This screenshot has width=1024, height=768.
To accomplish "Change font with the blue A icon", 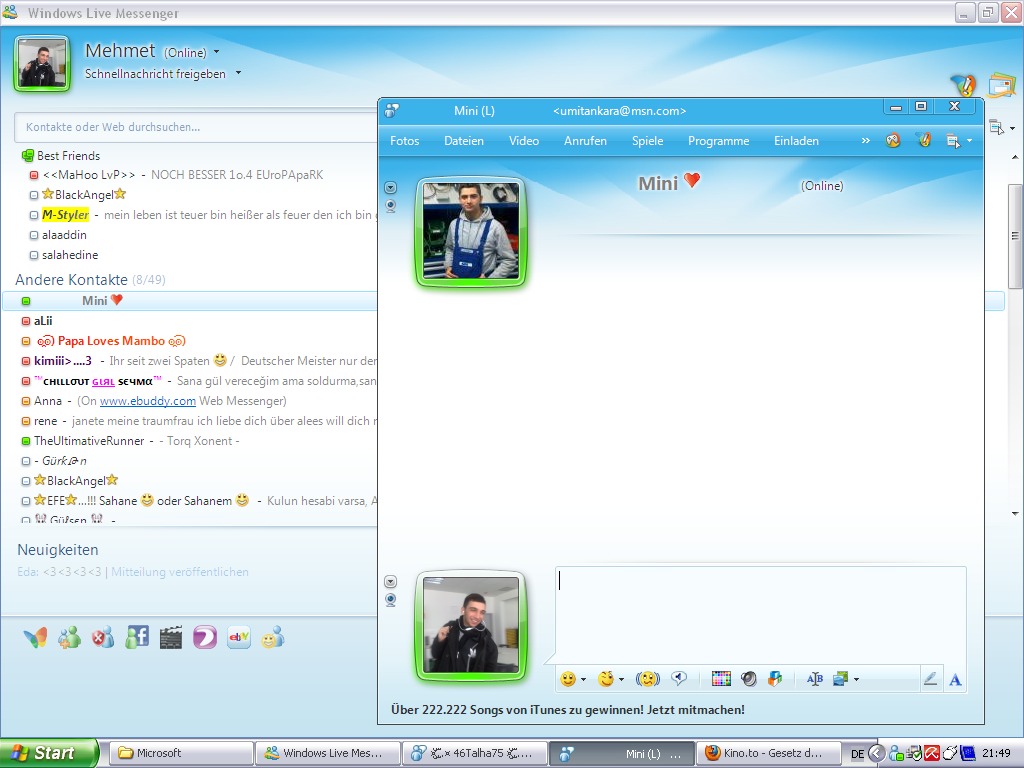I will click(955, 680).
